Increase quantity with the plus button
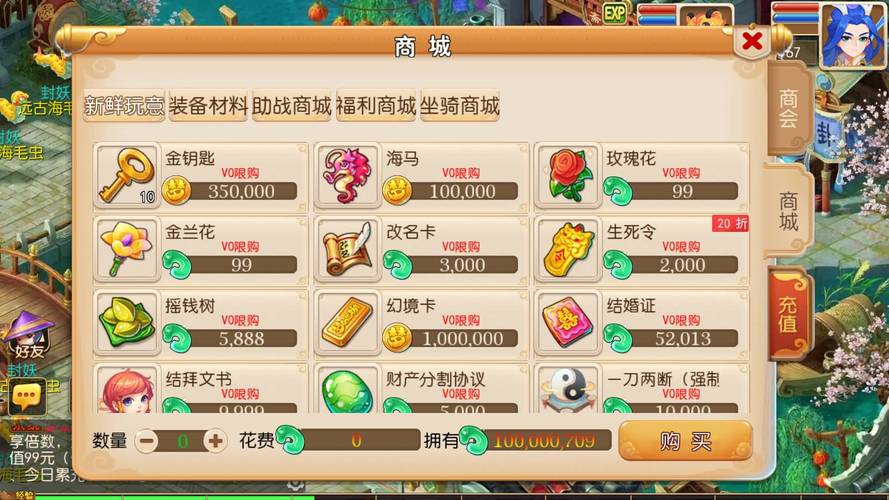Viewport: 889px width, 500px height. click(215, 440)
